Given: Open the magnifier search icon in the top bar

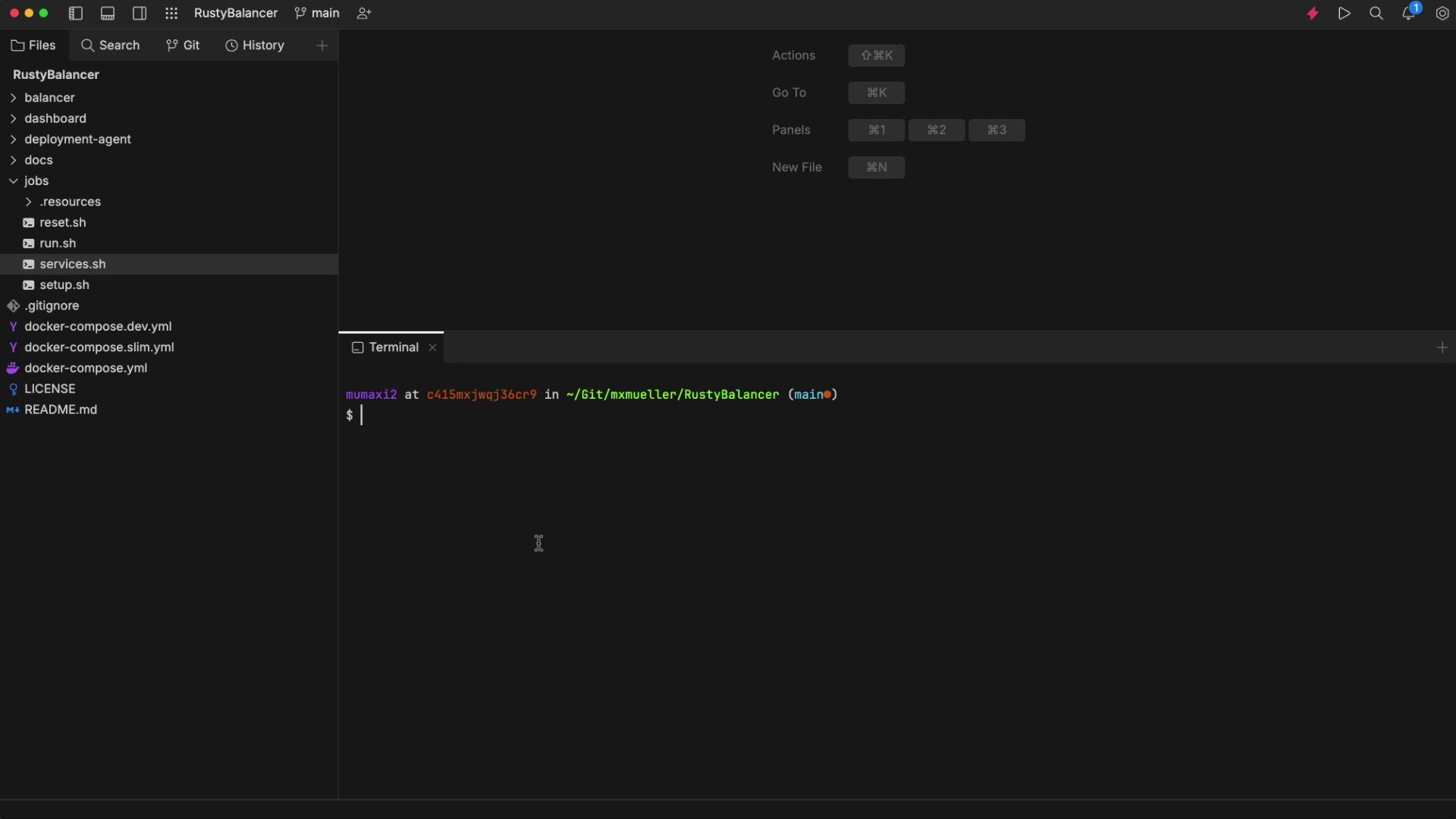Looking at the screenshot, I should 1376,14.
